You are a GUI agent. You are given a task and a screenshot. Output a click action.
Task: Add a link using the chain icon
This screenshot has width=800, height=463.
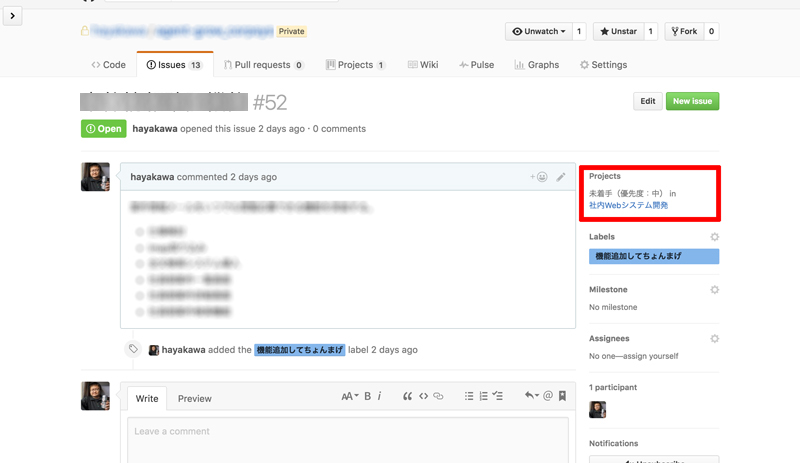(x=438, y=396)
